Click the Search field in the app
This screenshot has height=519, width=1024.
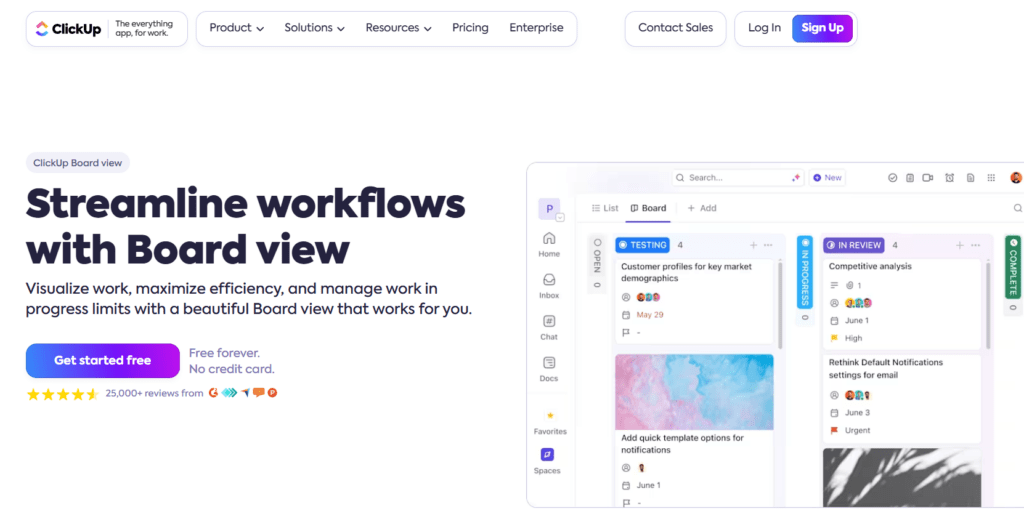(x=736, y=177)
